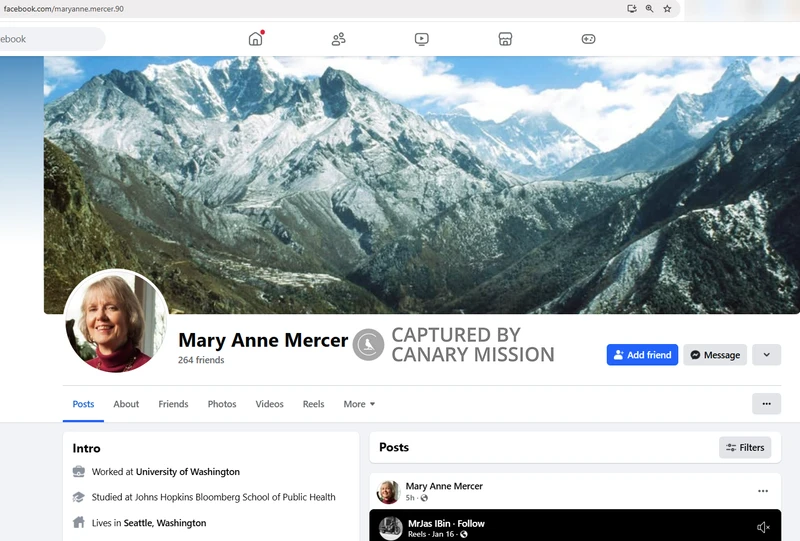Click the Add friend button
This screenshot has height=541, width=800.
coord(642,355)
